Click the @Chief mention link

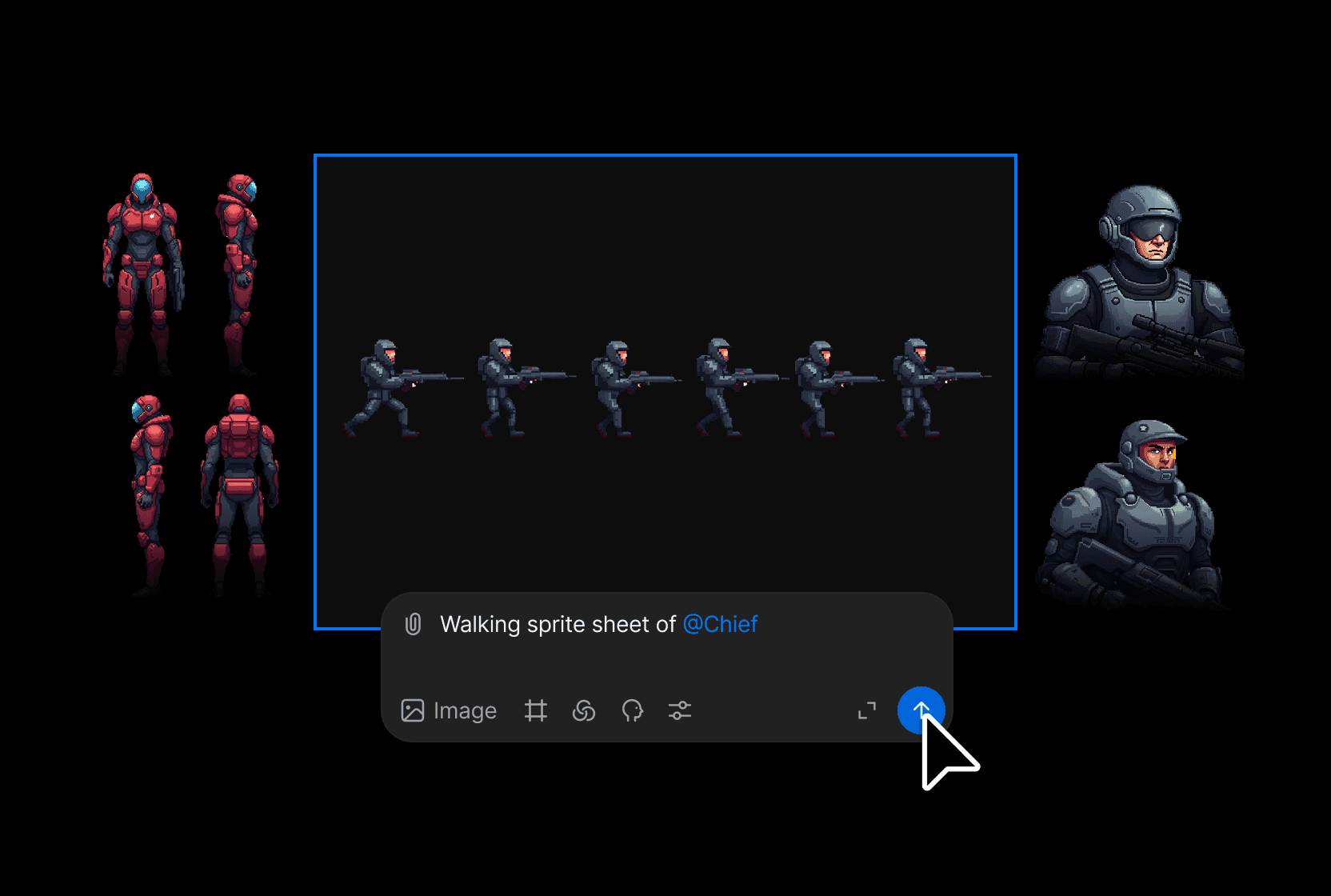pos(720,624)
